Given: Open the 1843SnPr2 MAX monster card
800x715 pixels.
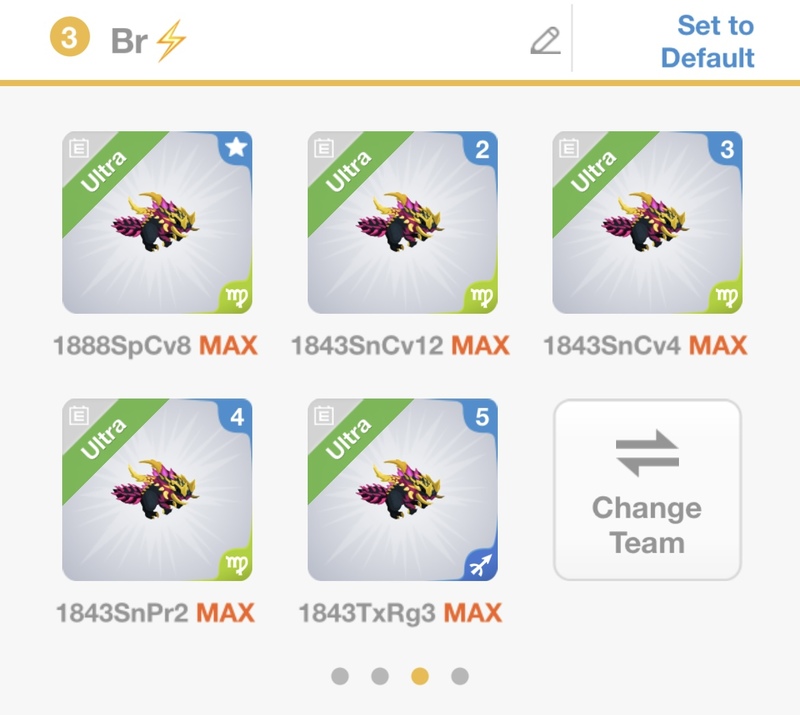Looking at the screenshot, I should (157, 490).
